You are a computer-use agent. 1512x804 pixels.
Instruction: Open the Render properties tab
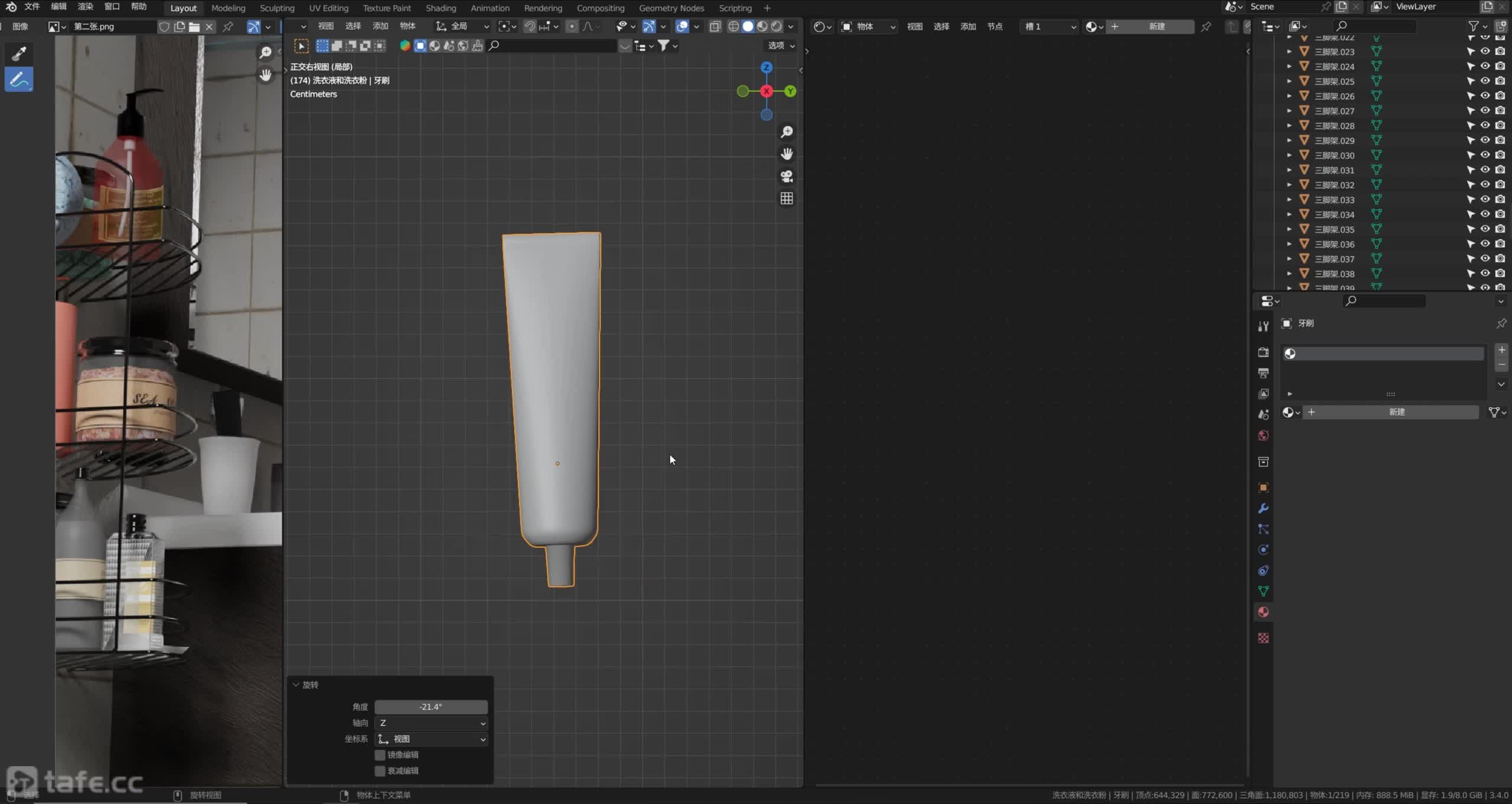click(x=1263, y=352)
